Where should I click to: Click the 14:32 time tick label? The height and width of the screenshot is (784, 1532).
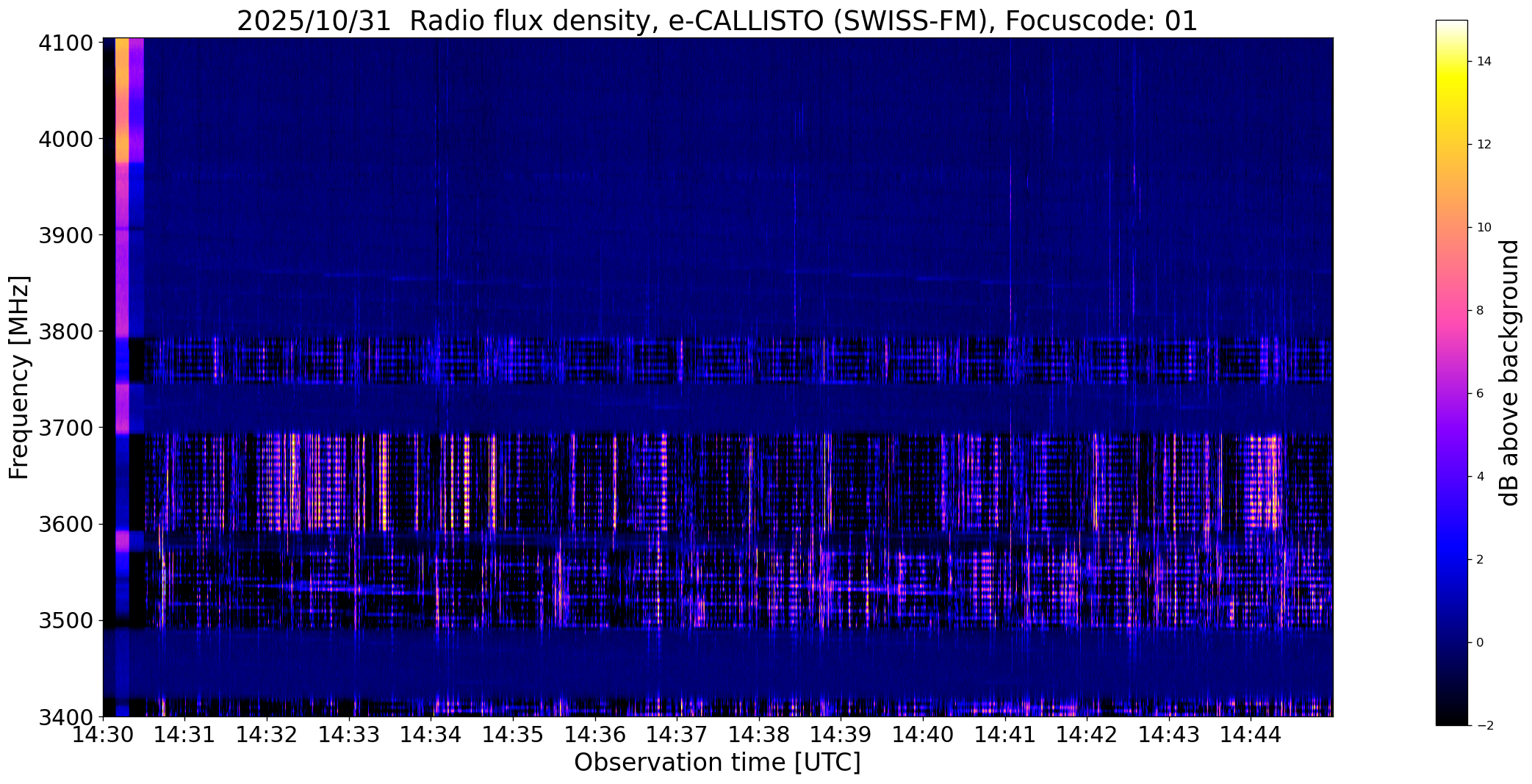point(267,735)
